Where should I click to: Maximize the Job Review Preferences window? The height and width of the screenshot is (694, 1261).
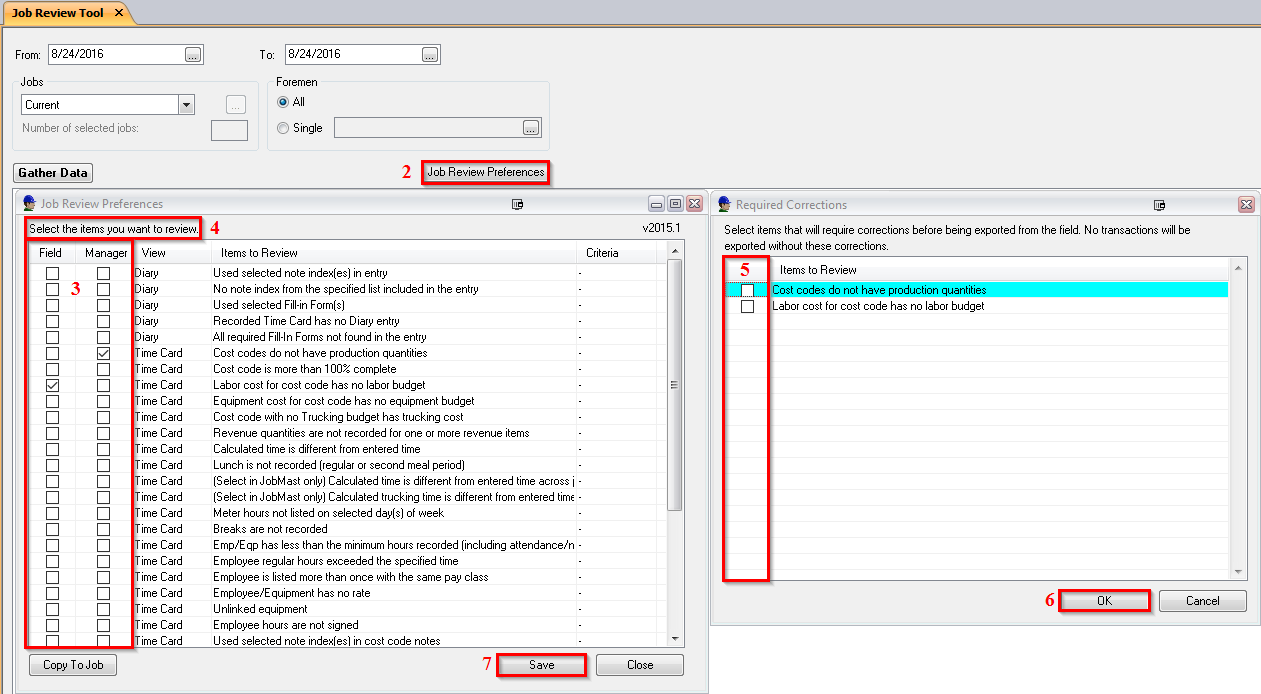click(x=675, y=204)
